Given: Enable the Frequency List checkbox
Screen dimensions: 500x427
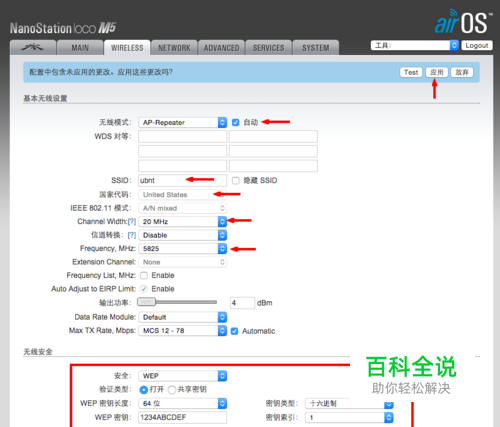Looking at the screenshot, I should tap(144, 275).
